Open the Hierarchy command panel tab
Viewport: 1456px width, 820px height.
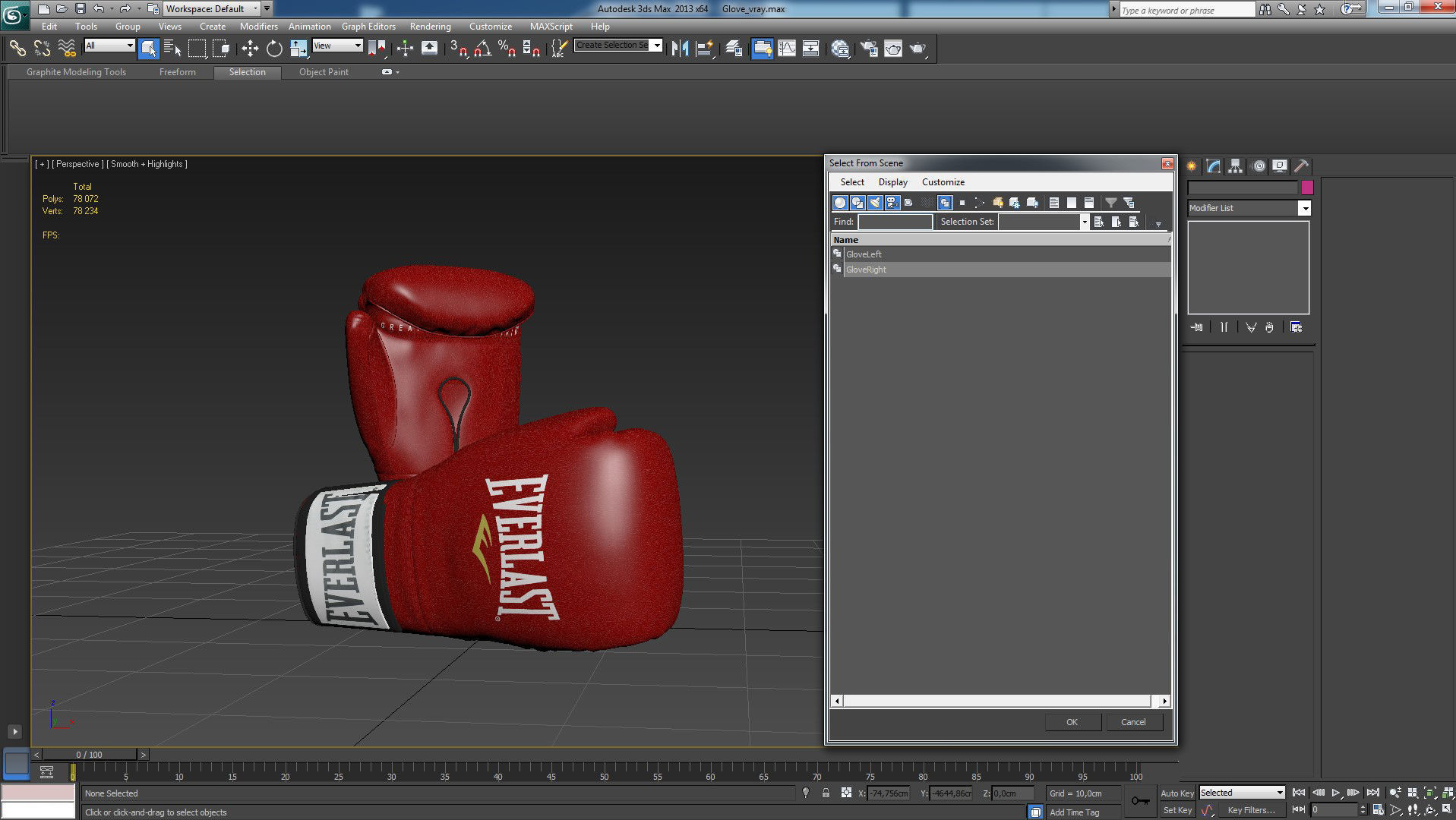(1236, 166)
